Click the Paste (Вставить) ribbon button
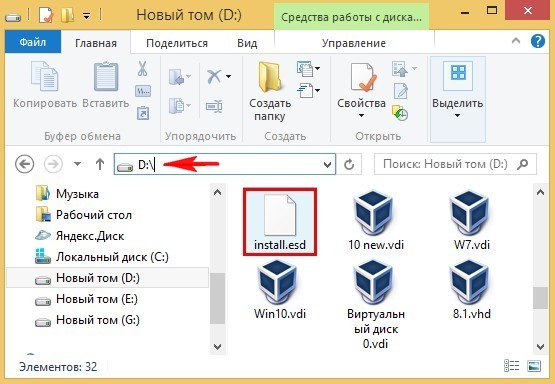Image resolution: width=555 pixels, height=384 pixels. pyautogui.click(x=106, y=85)
